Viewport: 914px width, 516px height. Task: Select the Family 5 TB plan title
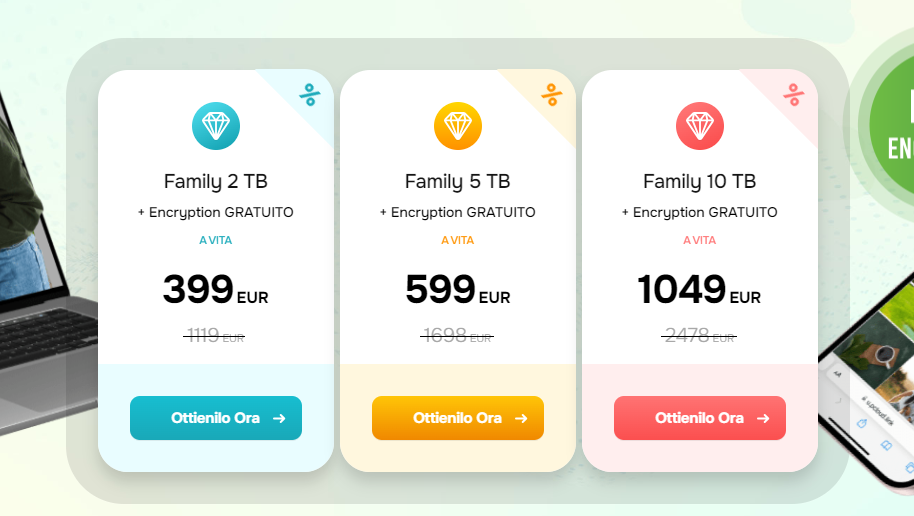[458, 181]
